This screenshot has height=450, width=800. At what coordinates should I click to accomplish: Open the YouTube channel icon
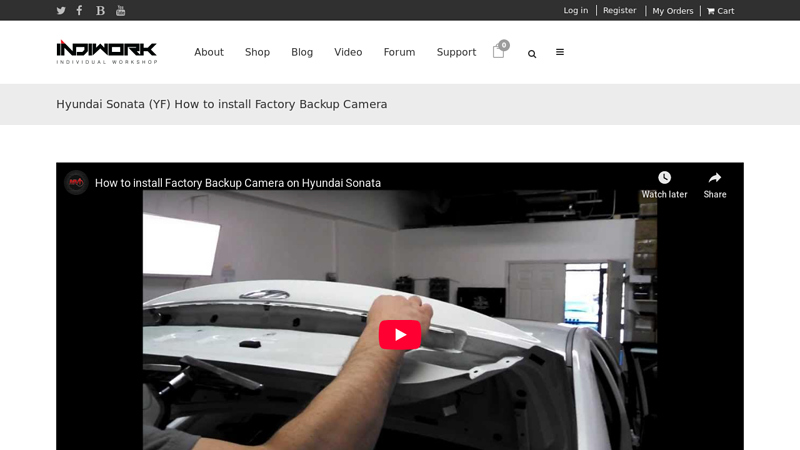tap(120, 10)
